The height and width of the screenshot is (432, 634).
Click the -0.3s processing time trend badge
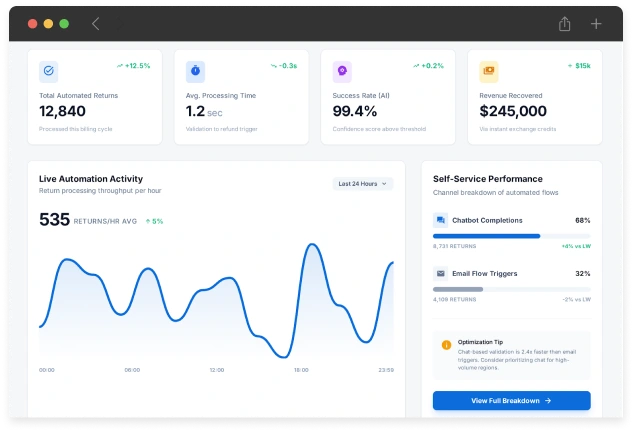pos(283,66)
